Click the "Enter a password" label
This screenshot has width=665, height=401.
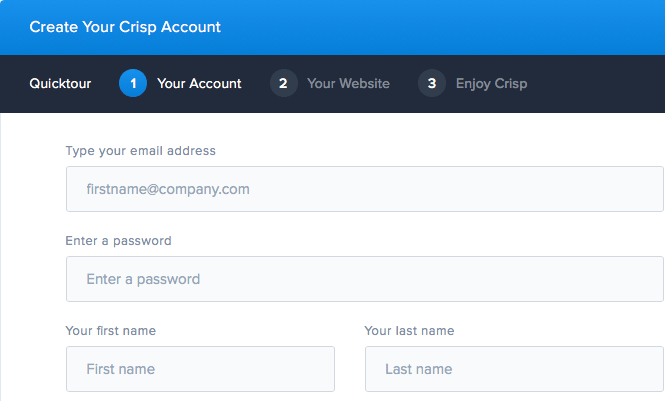[118, 241]
